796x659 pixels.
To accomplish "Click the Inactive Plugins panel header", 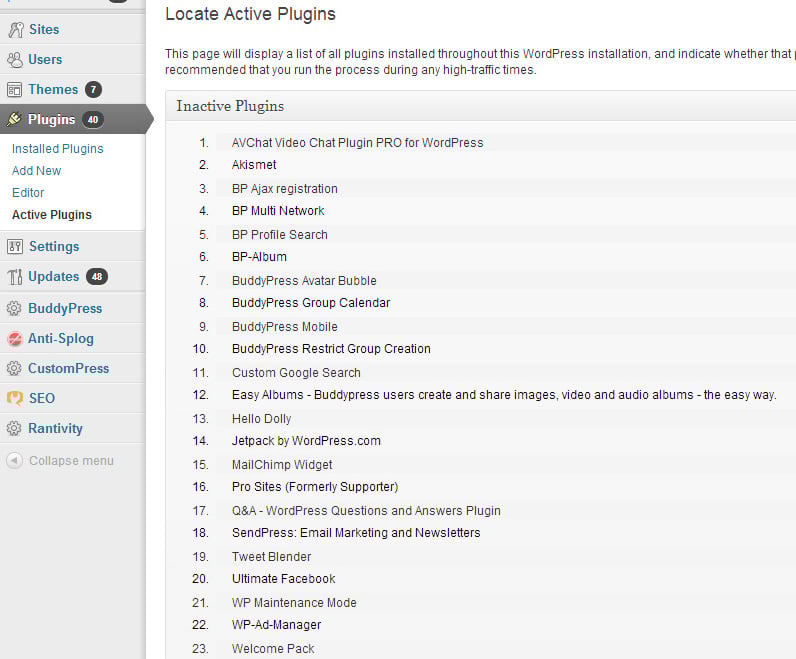I will coord(230,106).
